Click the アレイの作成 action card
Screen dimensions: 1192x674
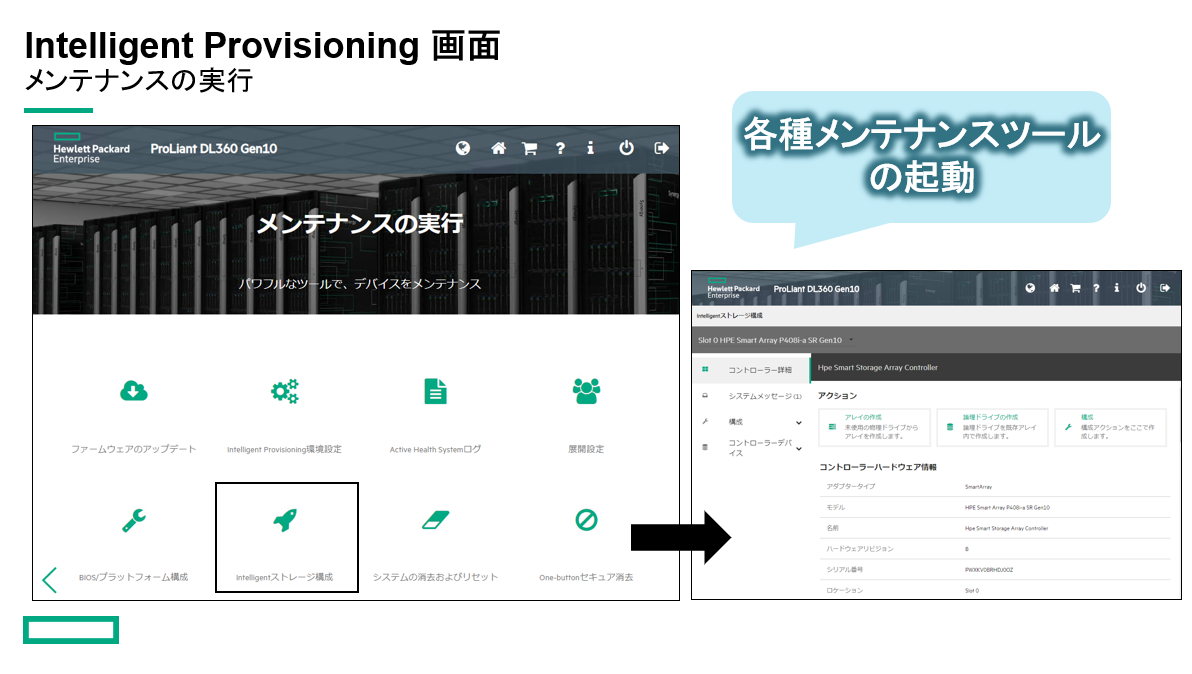coord(872,426)
